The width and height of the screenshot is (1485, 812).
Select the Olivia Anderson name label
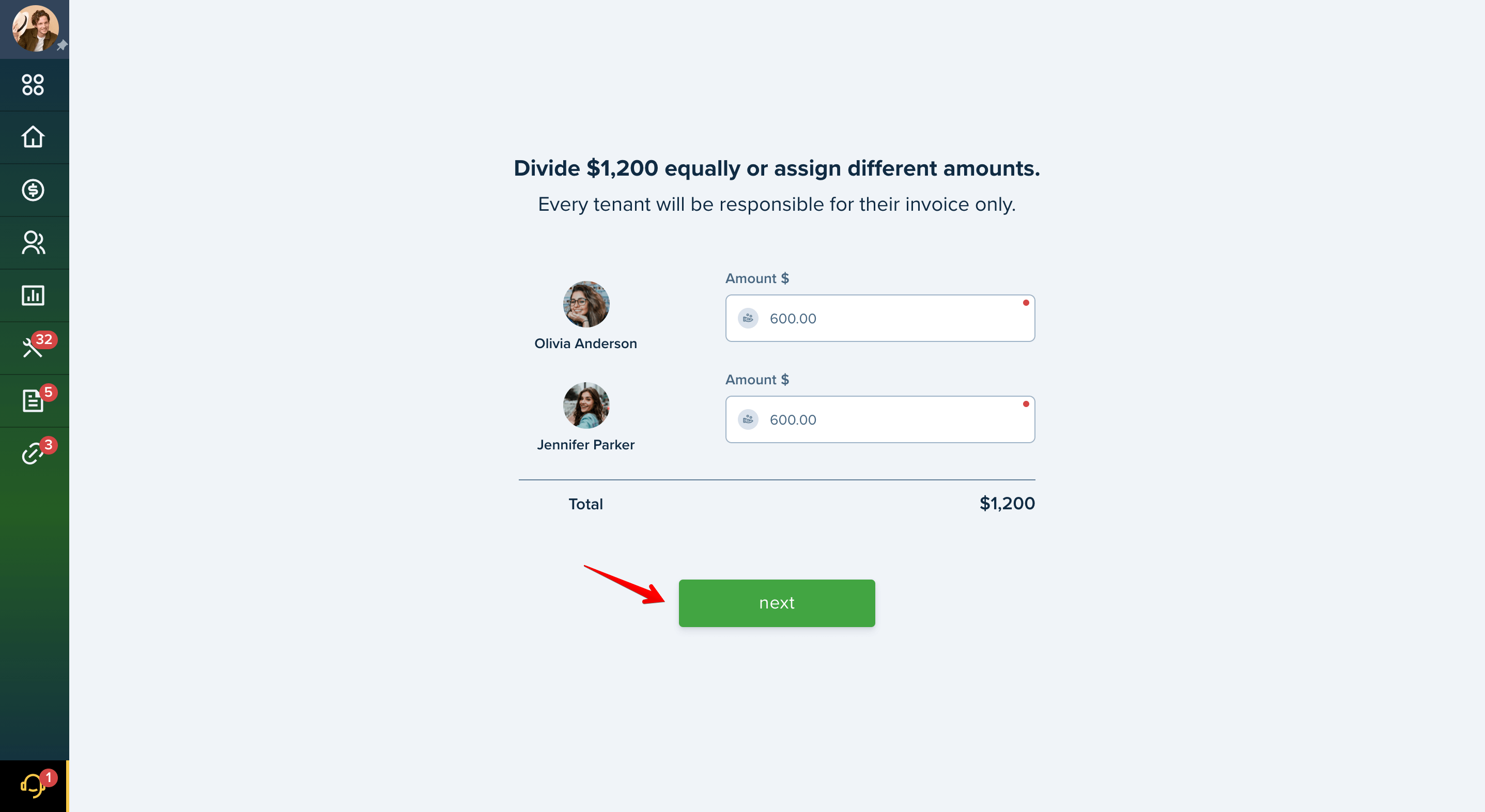coord(585,343)
